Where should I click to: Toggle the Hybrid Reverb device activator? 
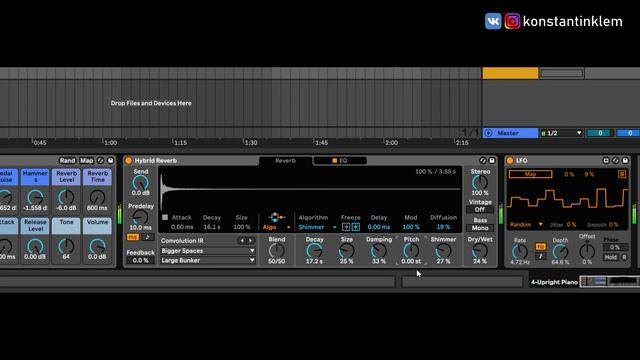click(x=129, y=161)
